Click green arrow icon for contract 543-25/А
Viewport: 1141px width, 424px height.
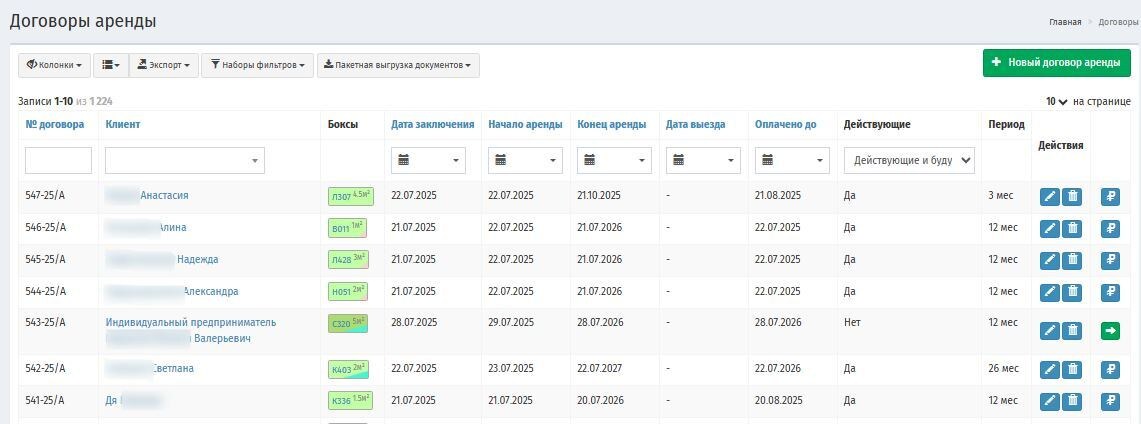tap(1110, 331)
